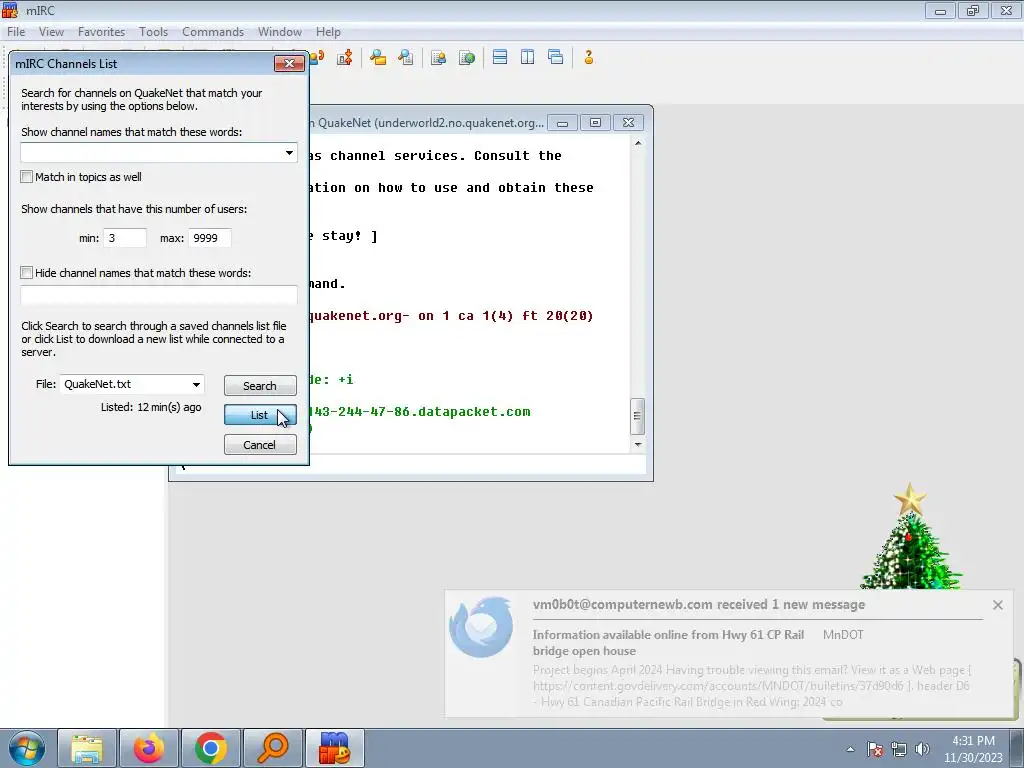This screenshot has height=768, width=1024.
Task: Click the Search button in Channels List
Action: coord(260,385)
